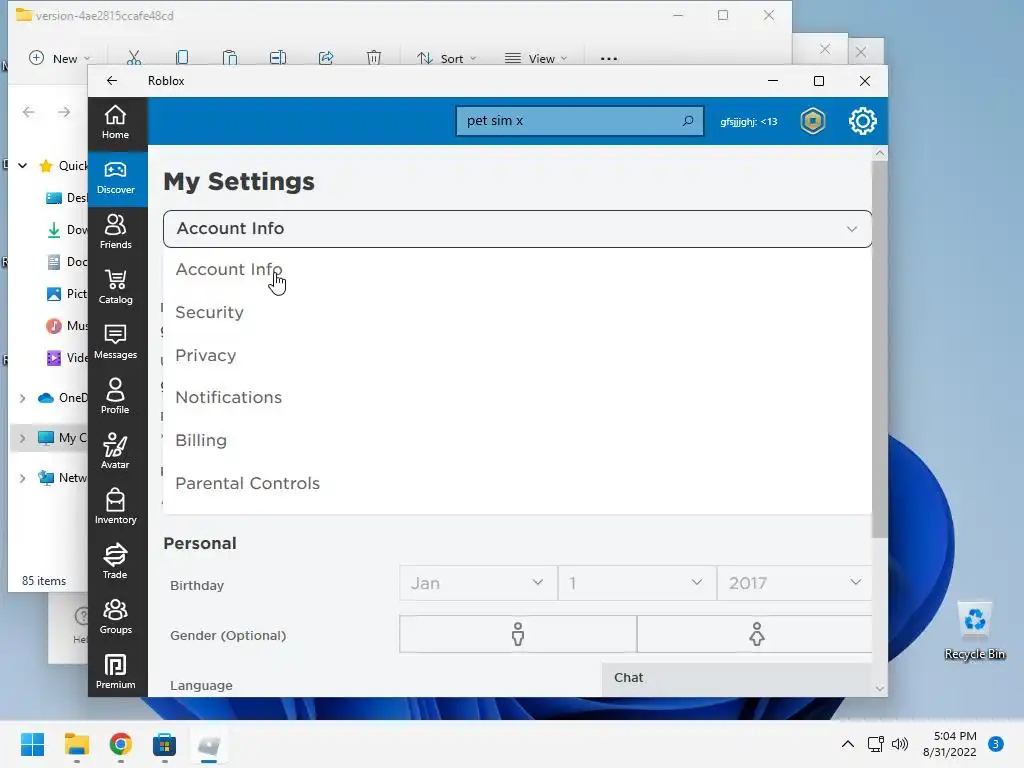Click the Share icon in File Explorer
The image size is (1024, 768).
[326, 58]
